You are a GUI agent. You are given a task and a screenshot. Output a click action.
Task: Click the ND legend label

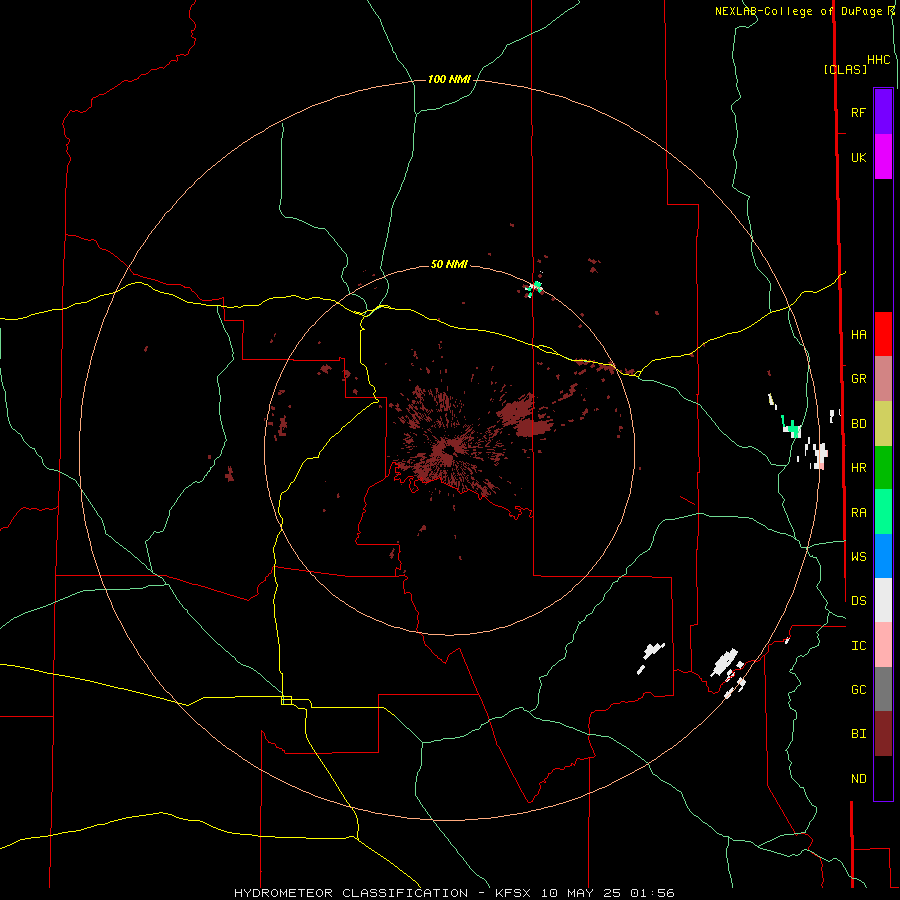coord(858,779)
